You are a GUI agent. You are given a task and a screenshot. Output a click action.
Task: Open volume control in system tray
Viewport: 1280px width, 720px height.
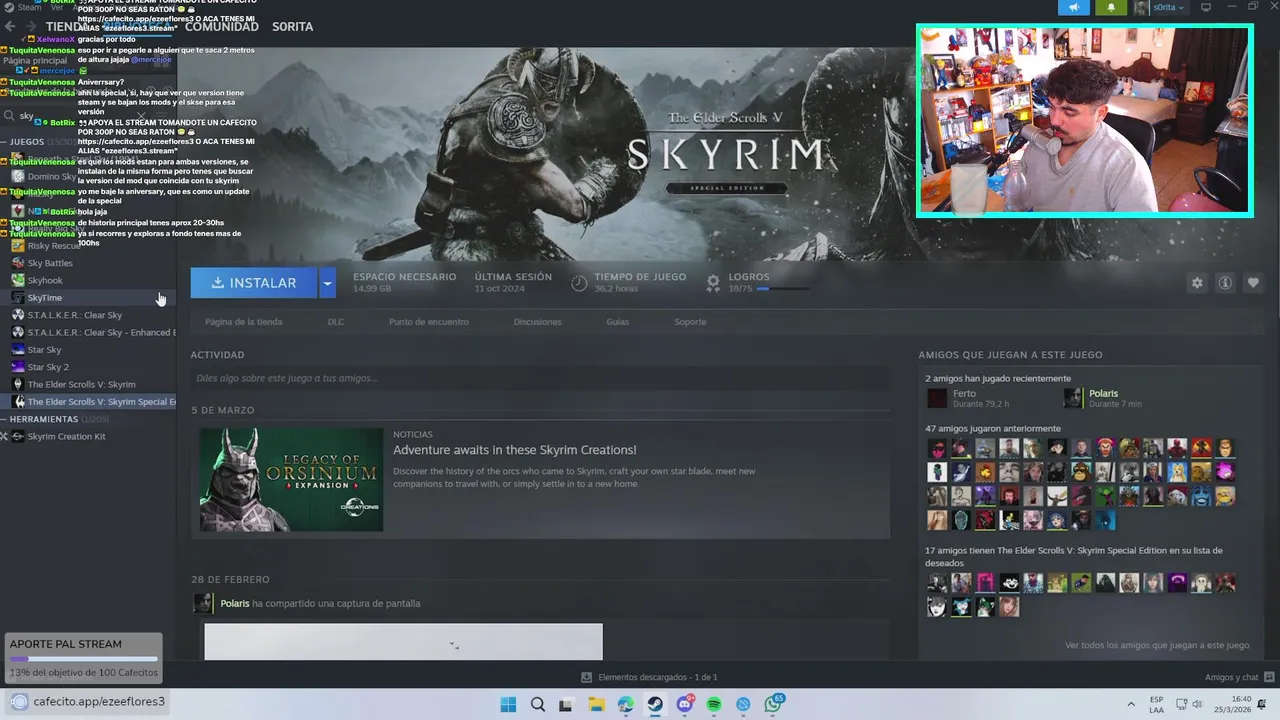[1197, 704]
